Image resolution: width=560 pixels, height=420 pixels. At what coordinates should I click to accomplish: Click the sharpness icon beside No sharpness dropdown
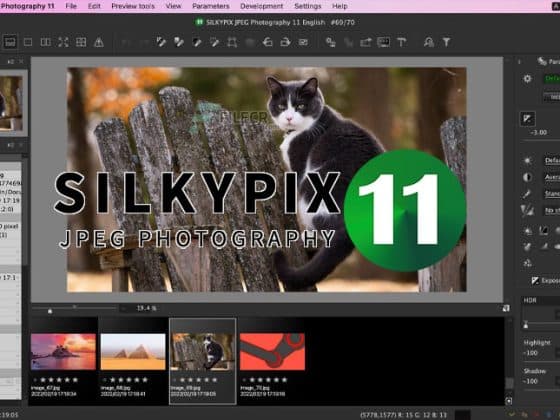pos(527,211)
